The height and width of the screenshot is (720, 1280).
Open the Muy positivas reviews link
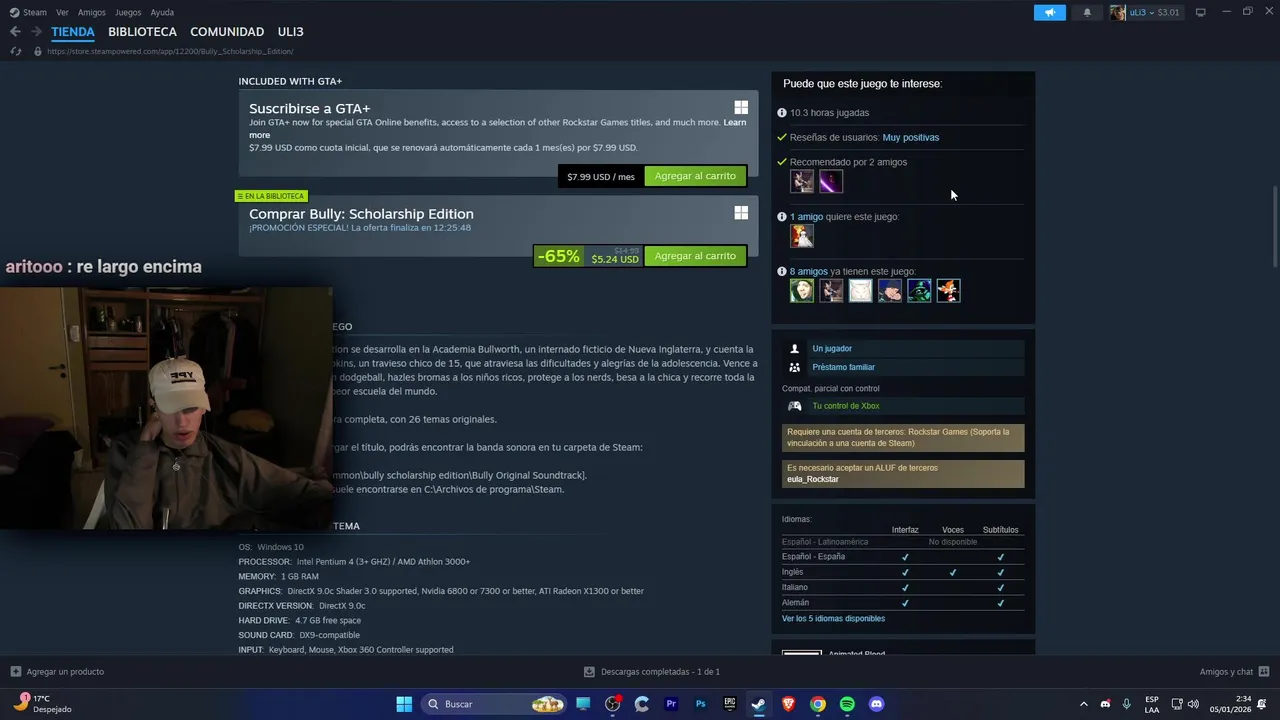(x=910, y=137)
